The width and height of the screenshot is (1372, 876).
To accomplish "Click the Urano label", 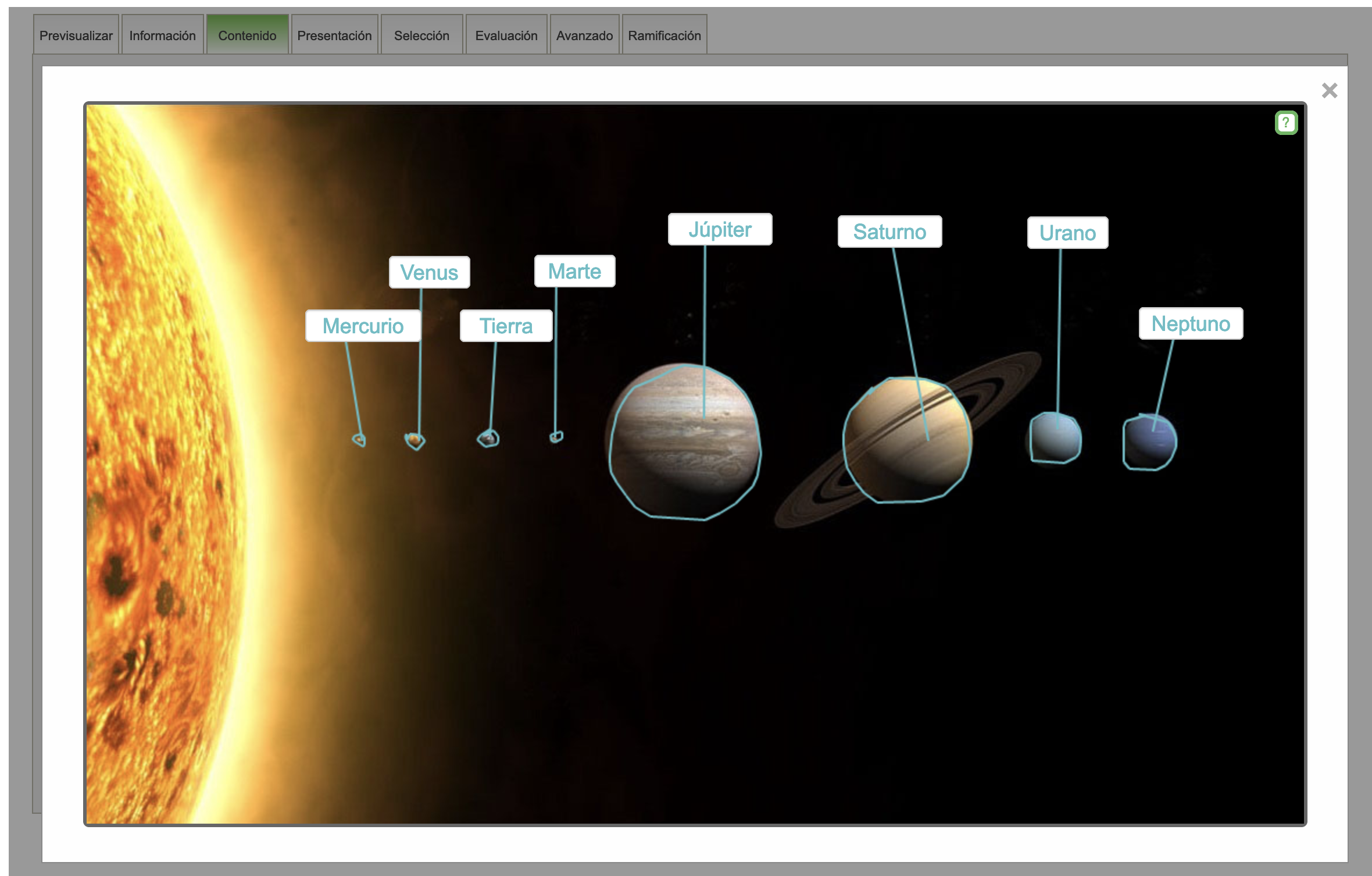I will (1067, 233).
